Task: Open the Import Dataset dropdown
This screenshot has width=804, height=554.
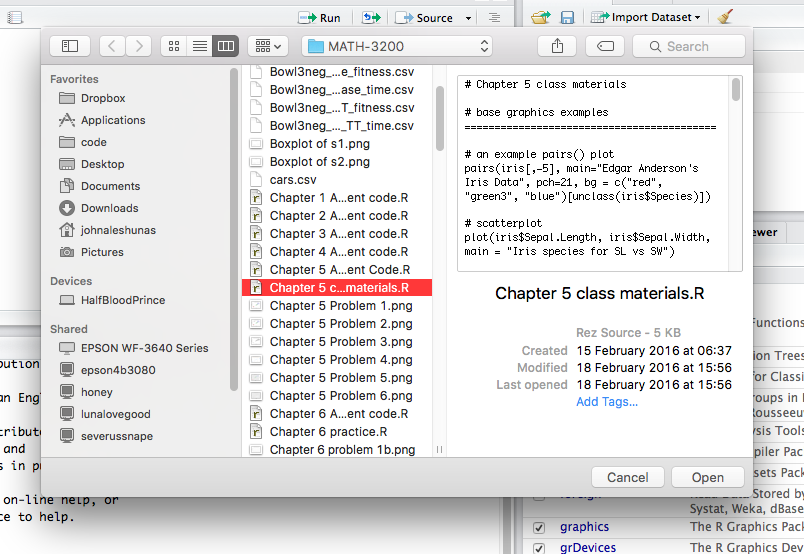Action: point(646,17)
